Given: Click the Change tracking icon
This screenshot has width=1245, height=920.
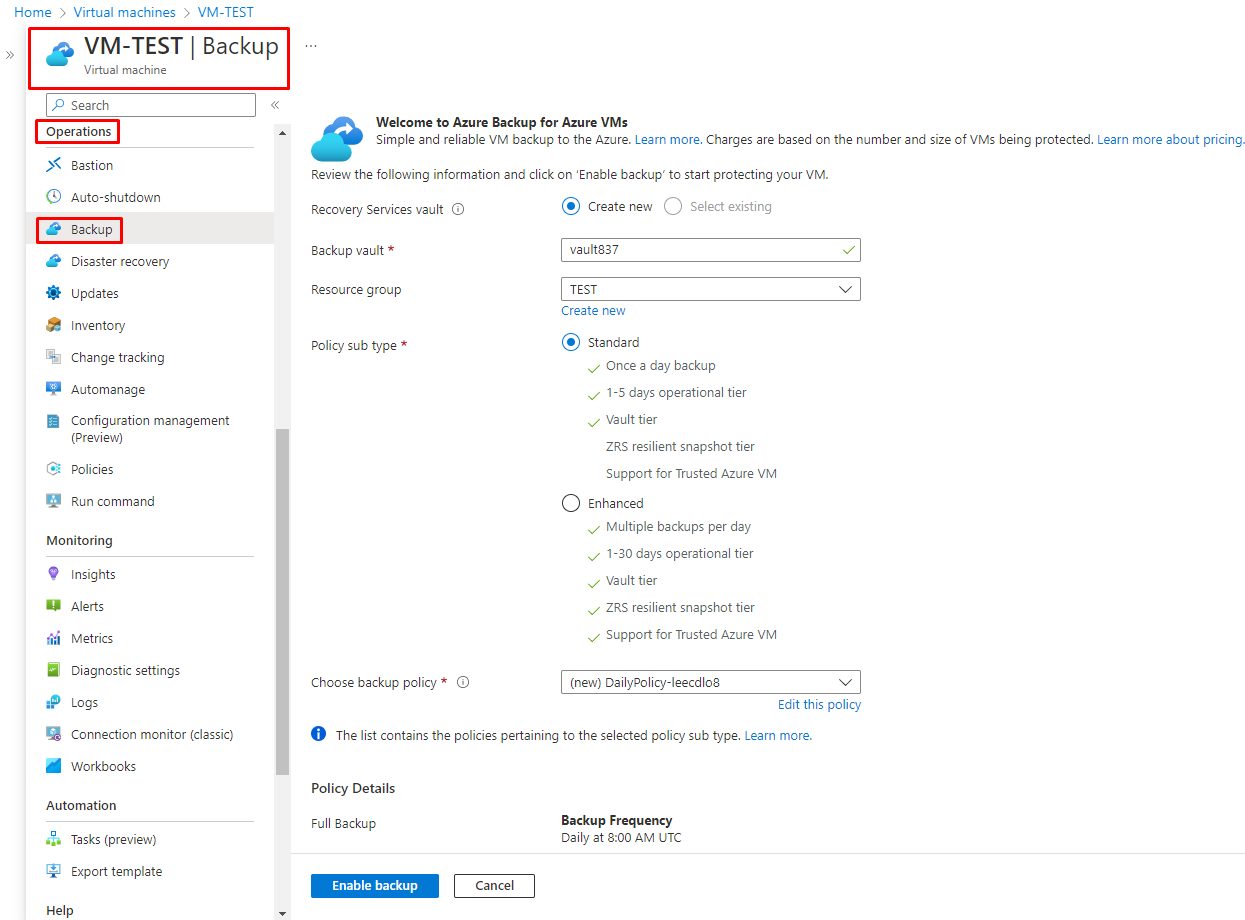Looking at the screenshot, I should (54, 357).
